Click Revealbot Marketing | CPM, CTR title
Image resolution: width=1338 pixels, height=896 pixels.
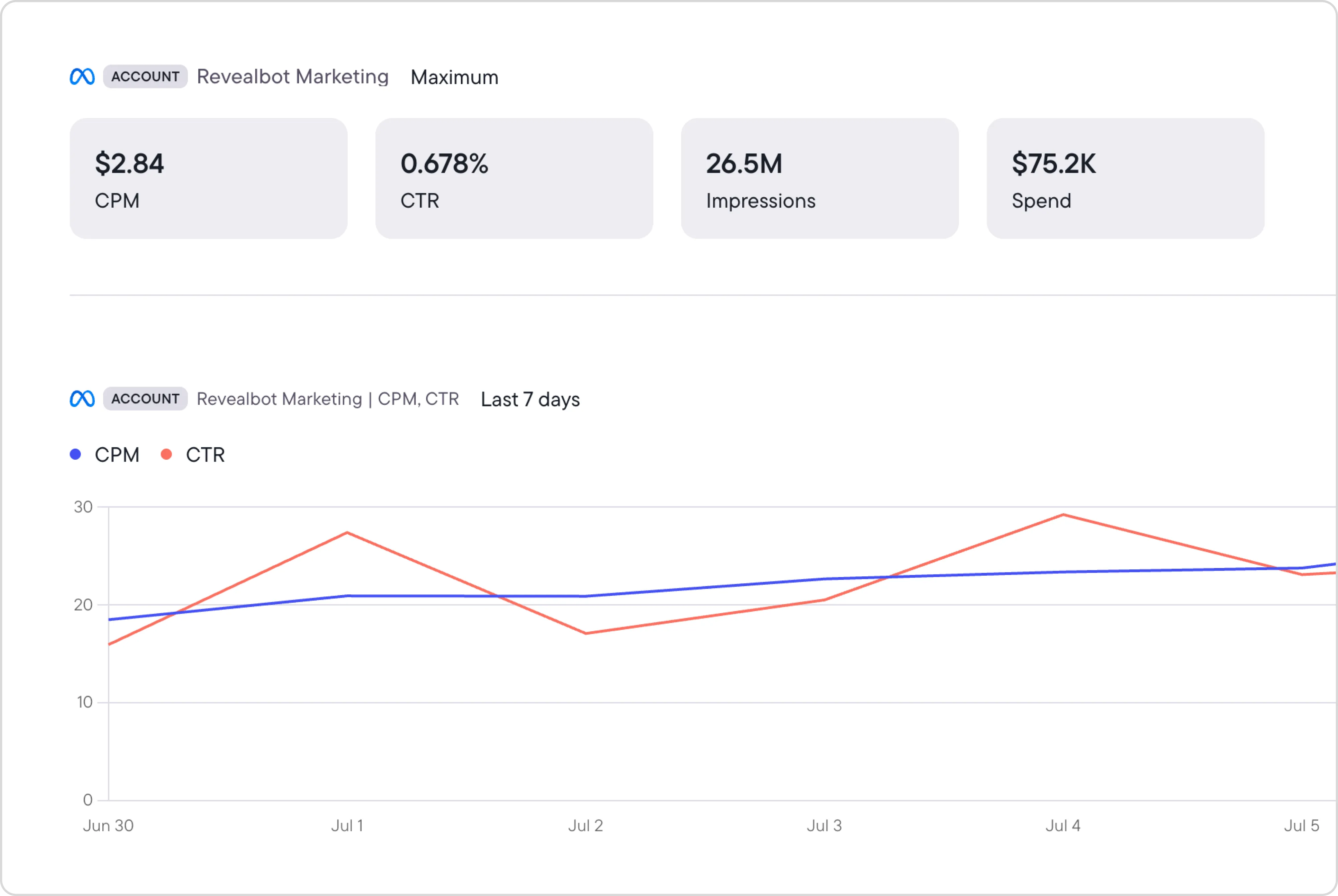click(327, 399)
